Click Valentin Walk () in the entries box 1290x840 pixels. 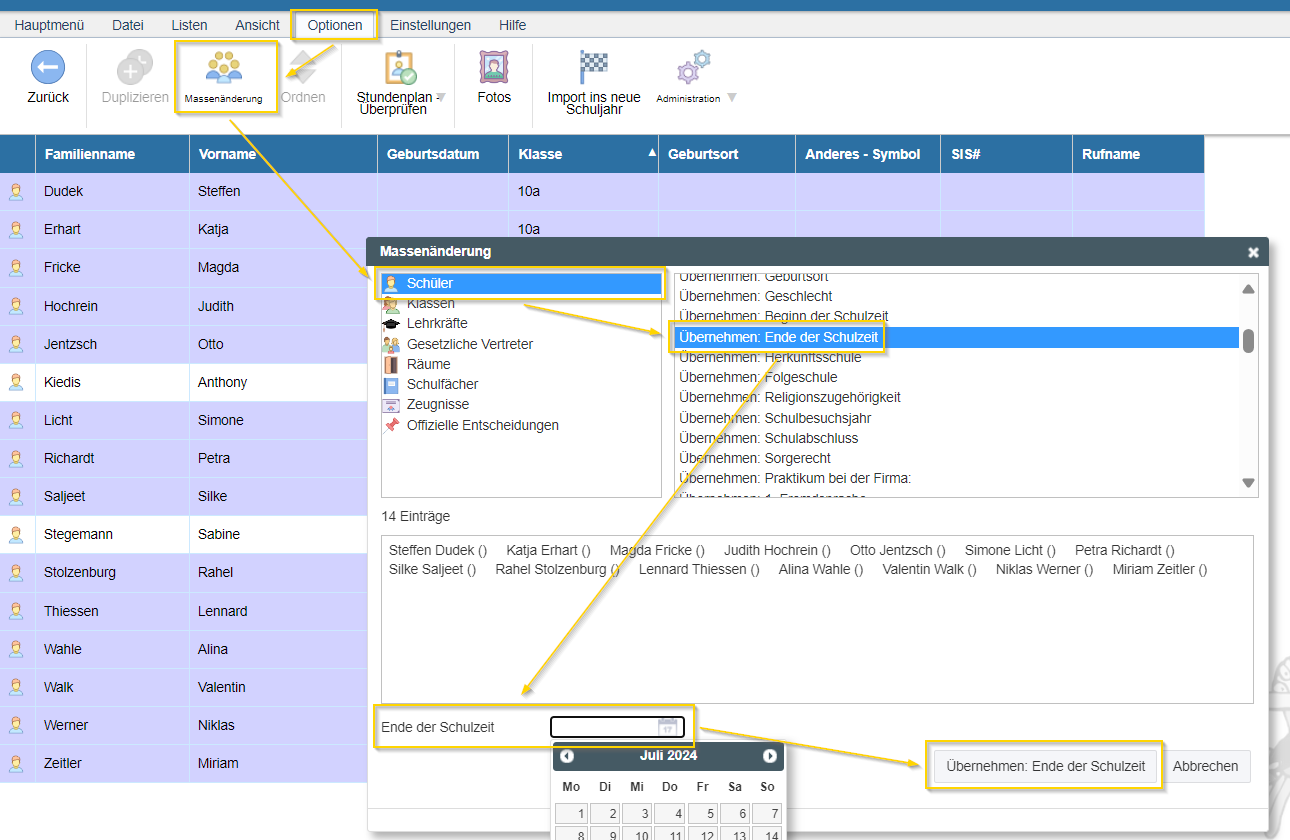929,569
